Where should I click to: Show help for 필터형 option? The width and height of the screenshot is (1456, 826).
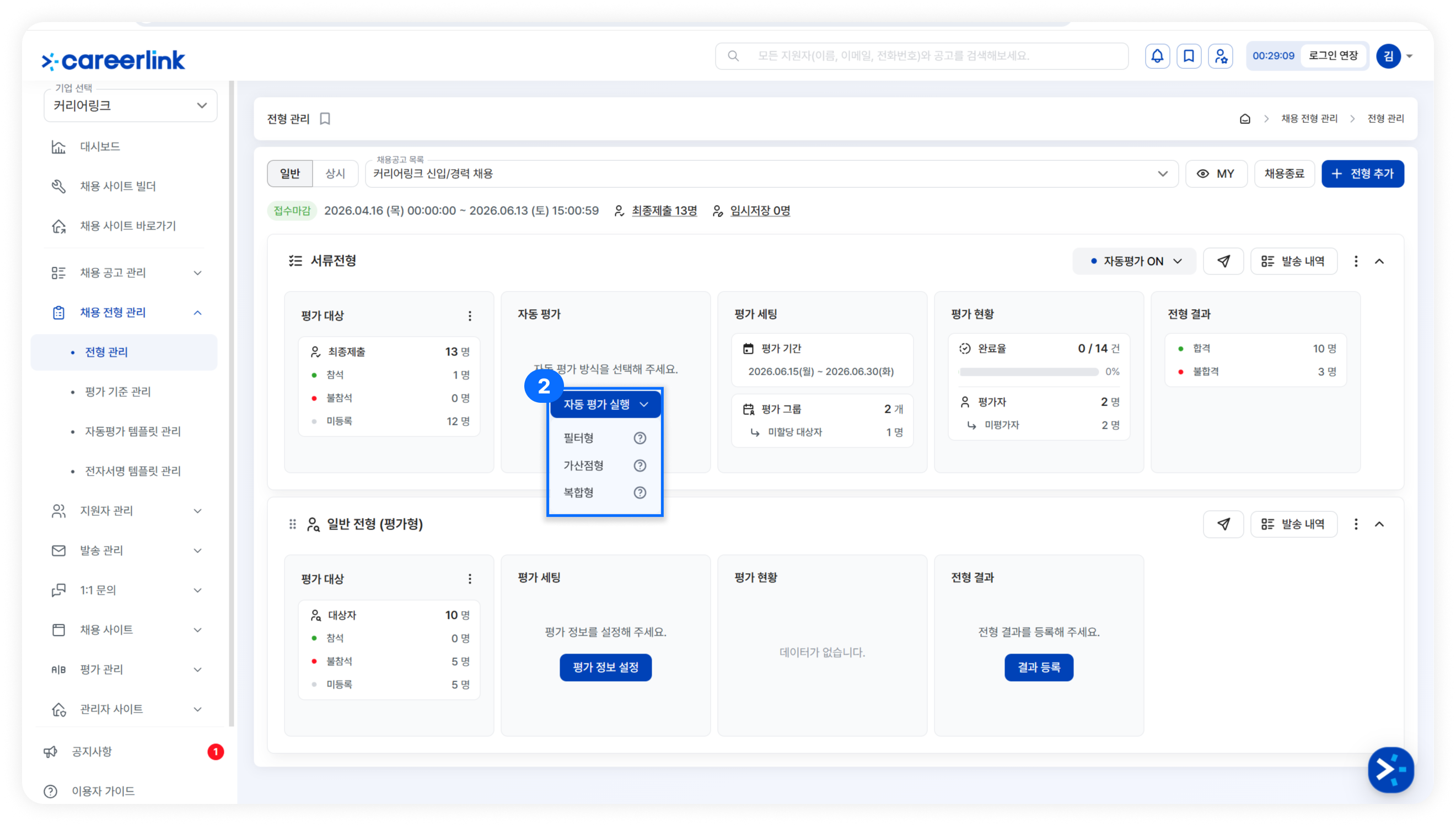coord(640,438)
